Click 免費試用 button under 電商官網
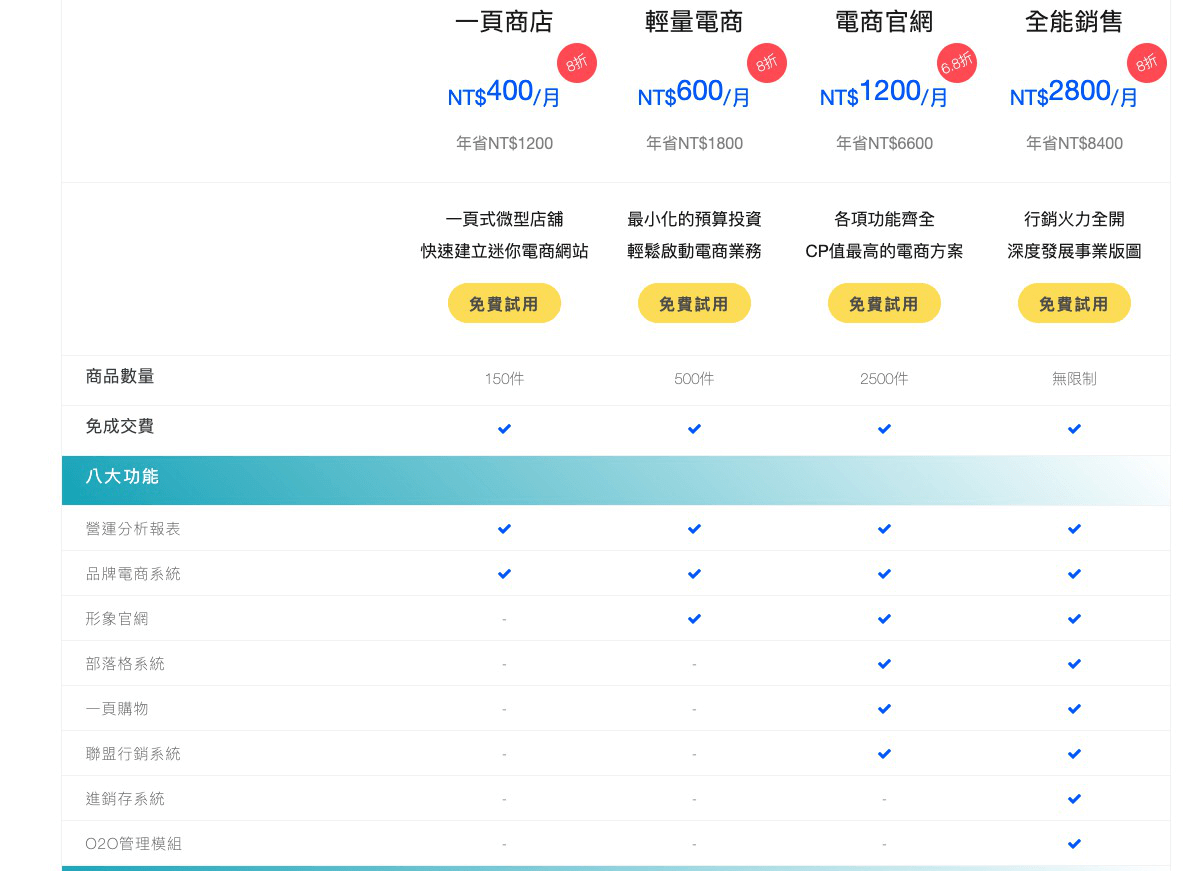The width and height of the screenshot is (1203, 871). (x=884, y=304)
